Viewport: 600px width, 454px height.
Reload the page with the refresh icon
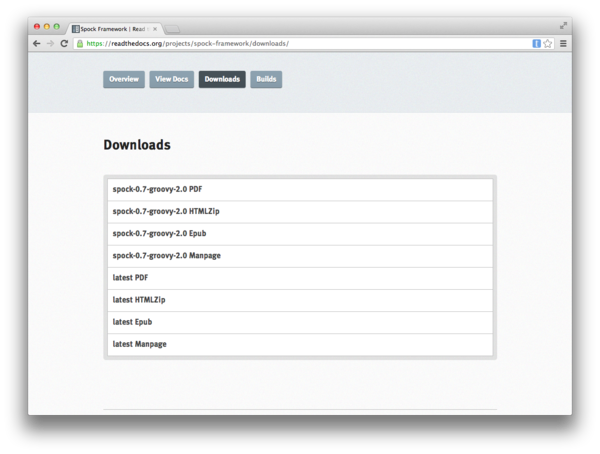pyautogui.click(x=64, y=44)
